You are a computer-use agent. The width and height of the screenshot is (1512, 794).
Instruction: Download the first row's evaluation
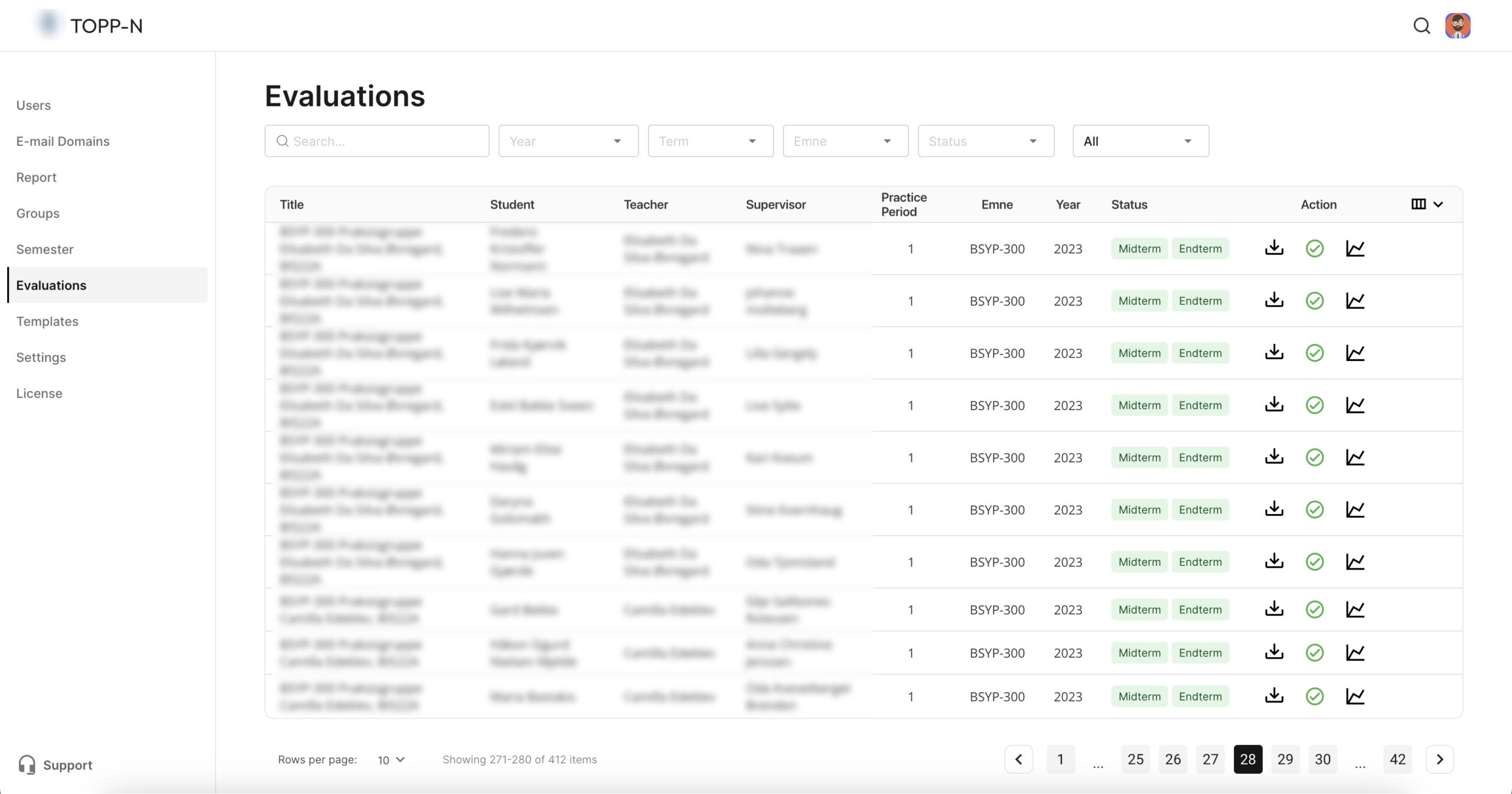pyautogui.click(x=1274, y=248)
